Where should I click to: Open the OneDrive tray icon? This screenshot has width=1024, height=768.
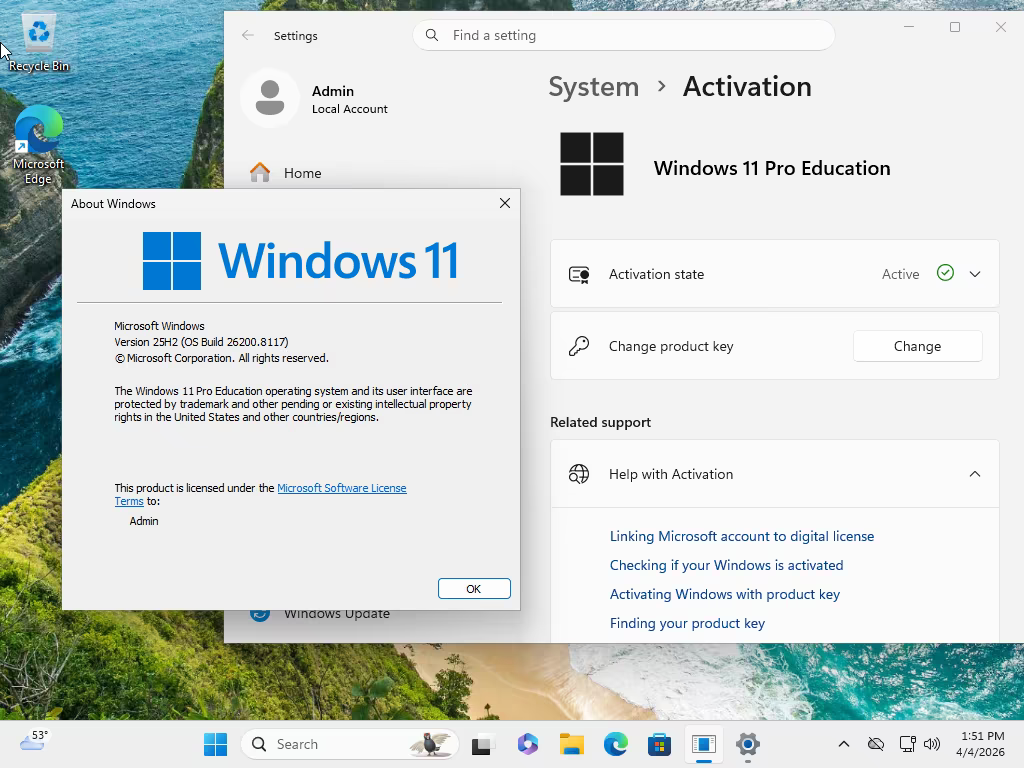point(876,744)
